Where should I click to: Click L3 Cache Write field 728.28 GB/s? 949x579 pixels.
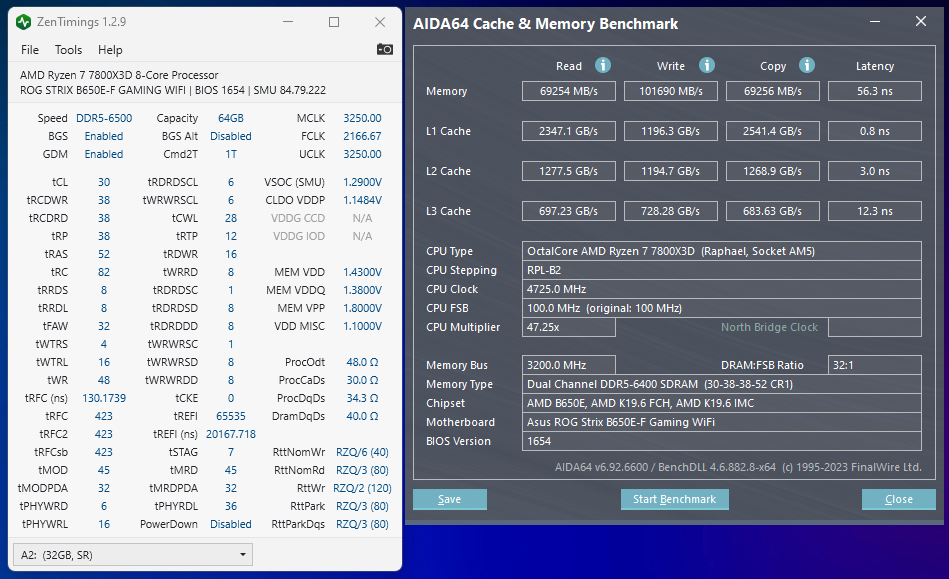(x=671, y=211)
